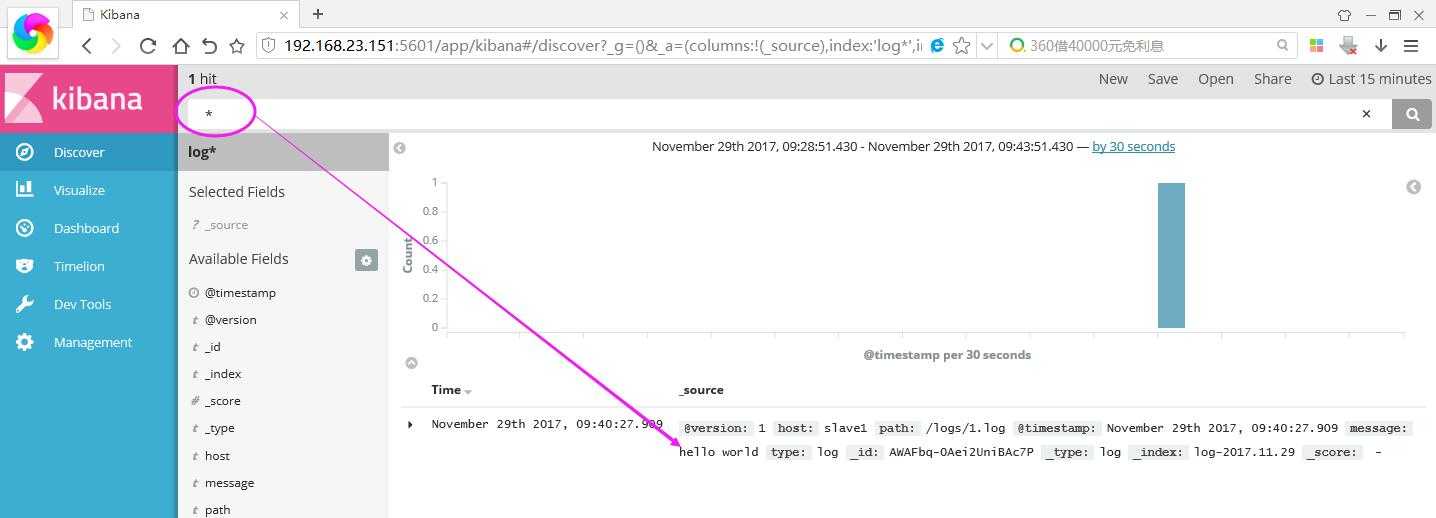
Task: Click Share in the top menu
Action: pyautogui.click(x=1273, y=79)
